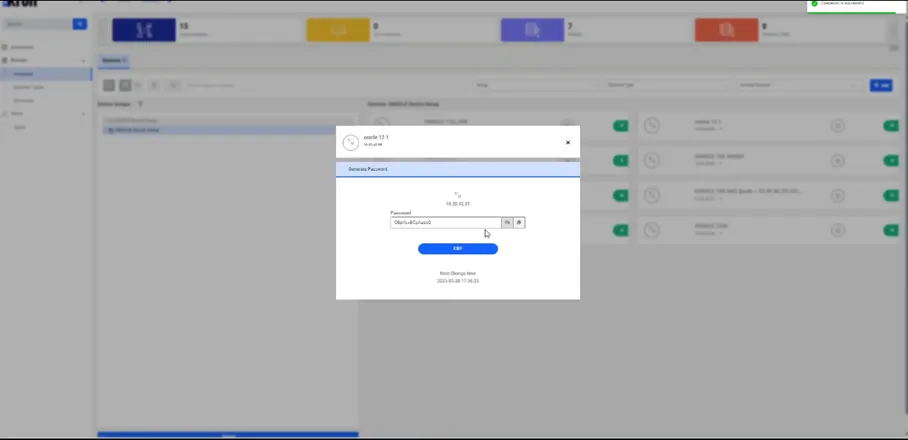Click filter funnel next to Device Groups
The image size is (908, 440).
pyautogui.click(x=140, y=104)
